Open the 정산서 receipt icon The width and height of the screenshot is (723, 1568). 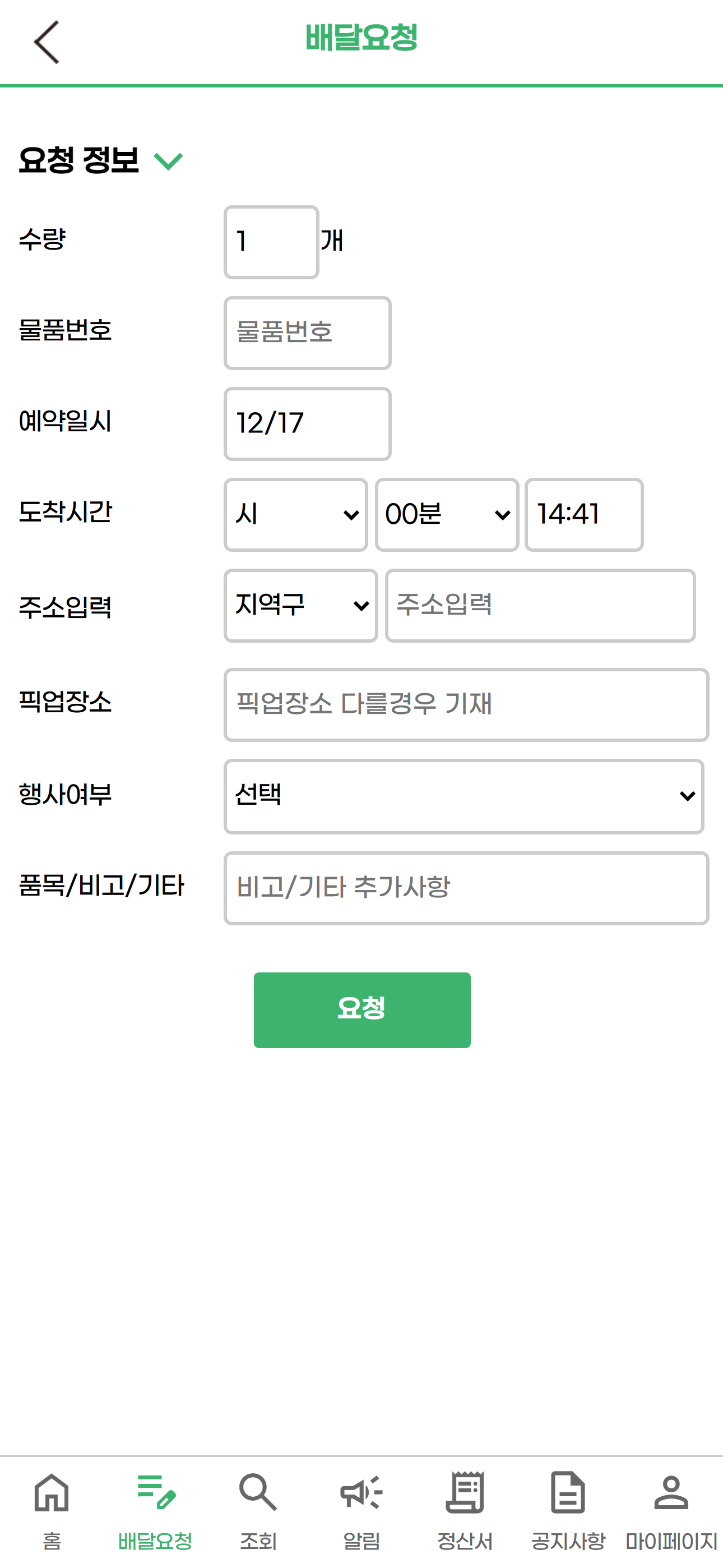click(465, 1492)
